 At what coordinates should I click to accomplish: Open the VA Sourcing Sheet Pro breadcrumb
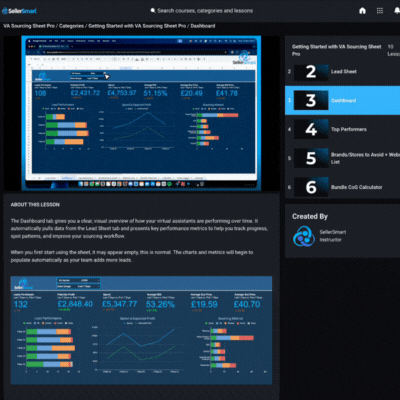click(x=29, y=26)
